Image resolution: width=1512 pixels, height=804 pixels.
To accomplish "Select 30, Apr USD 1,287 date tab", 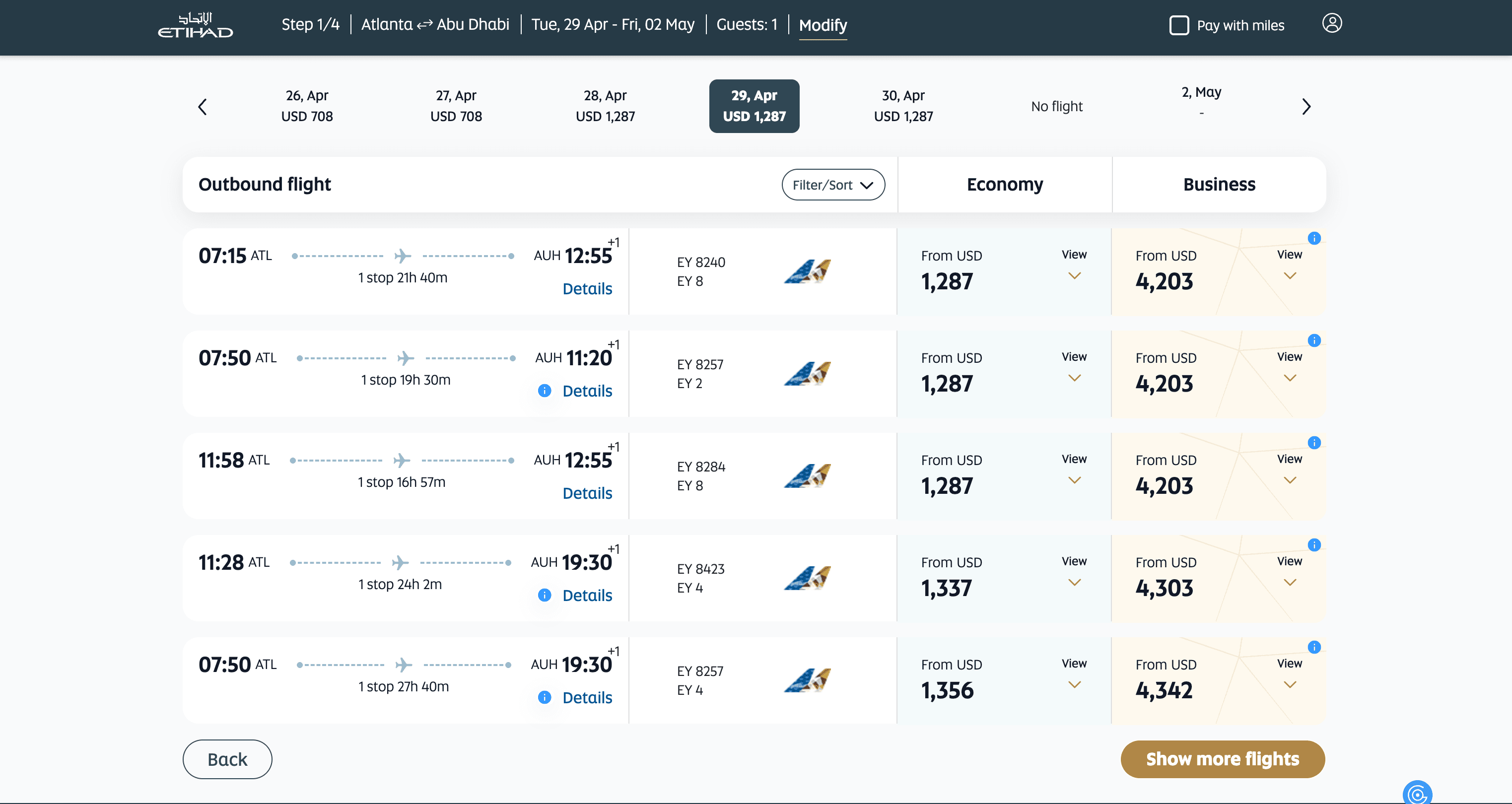I will [x=903, y=106].
